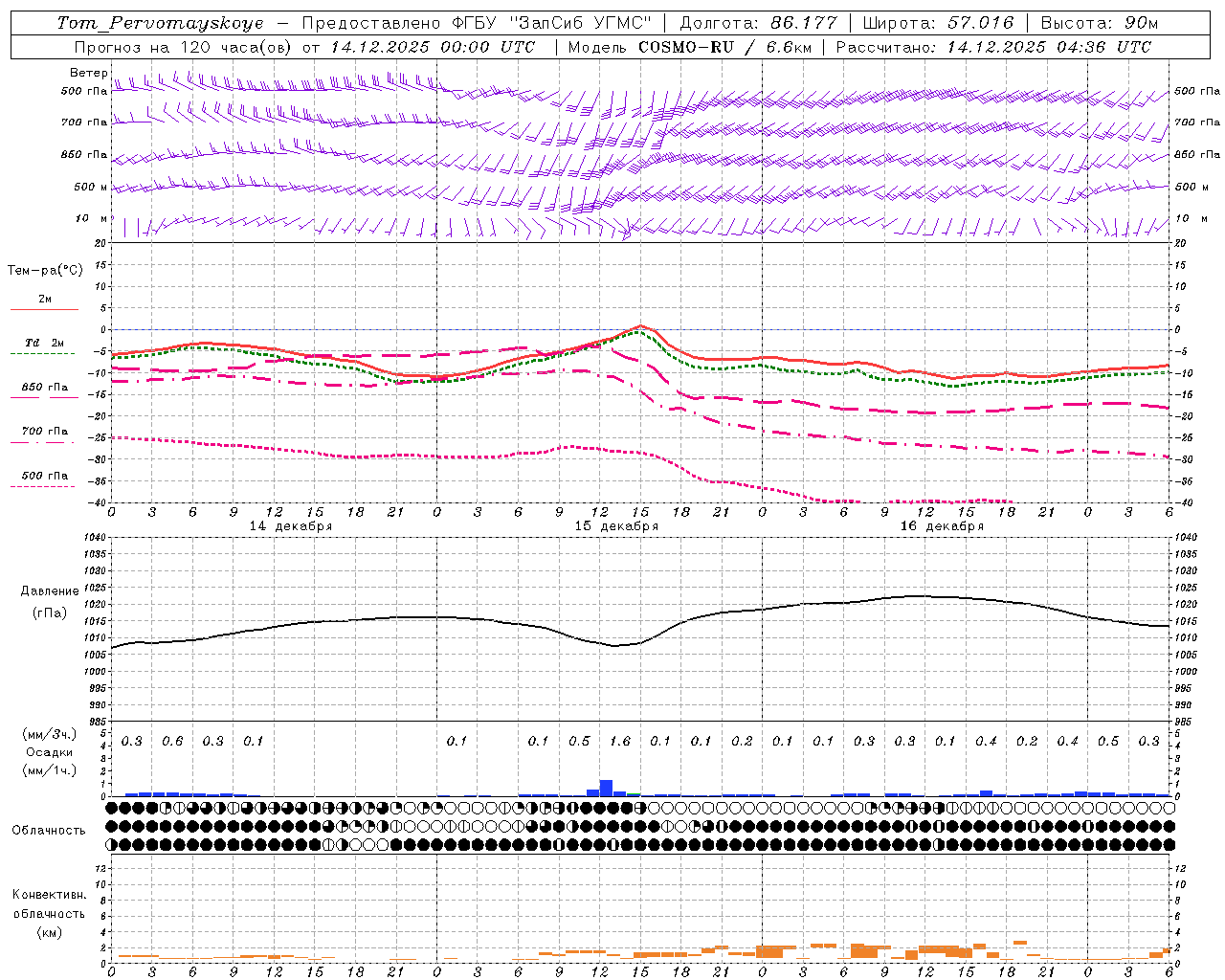Viewport: 1225px width, 980px height.
Task: Click the (мм/3ч.) precipitation unit label
Action: click(50, 734)
